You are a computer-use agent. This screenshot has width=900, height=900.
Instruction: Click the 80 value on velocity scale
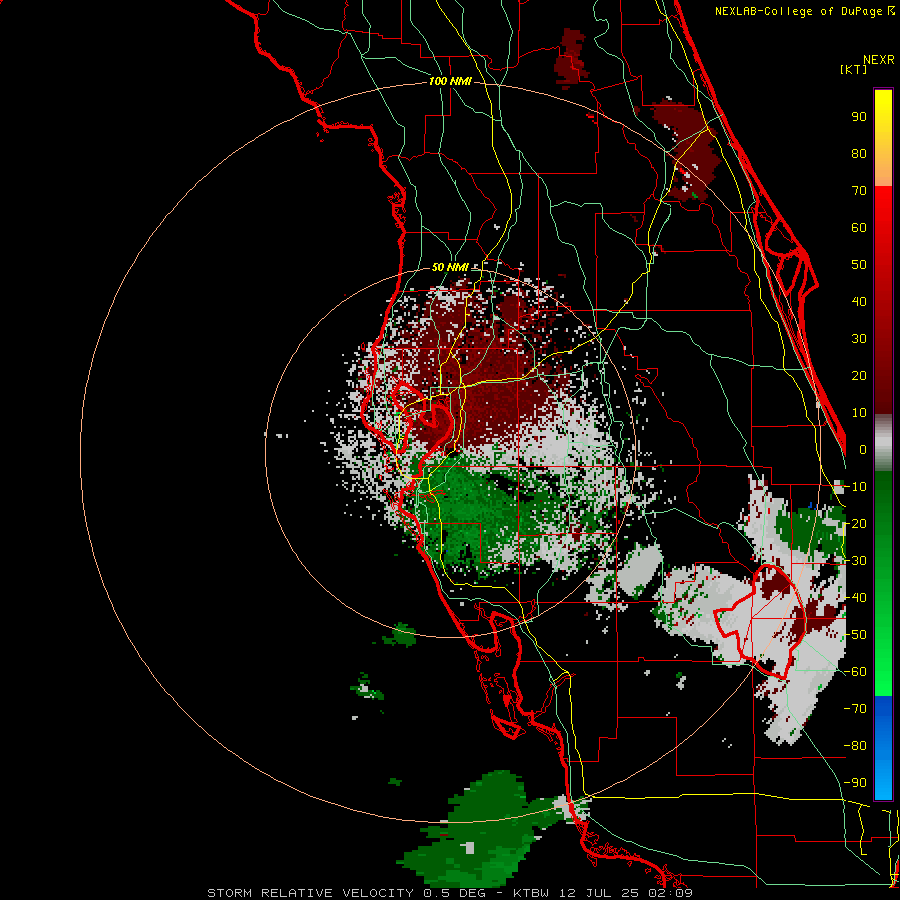click(859, 154)
